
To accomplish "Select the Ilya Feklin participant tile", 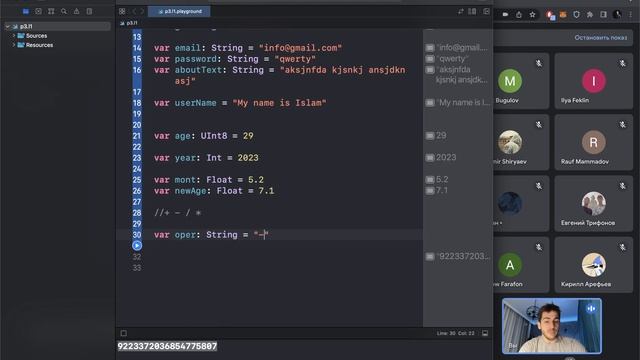I will pyautogui.click(x=593, y=81).
